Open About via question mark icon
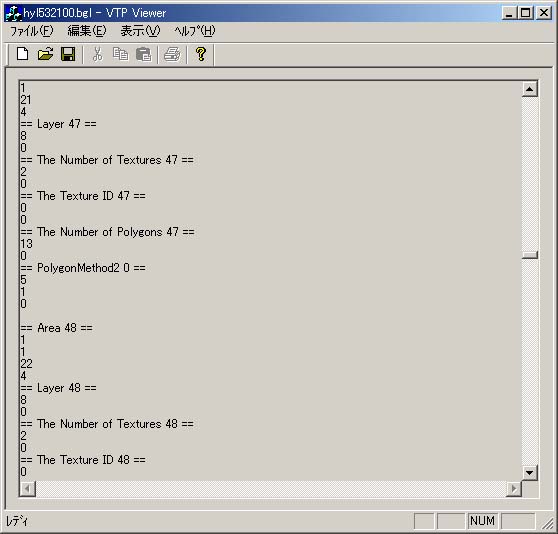Viewport: 558px width, 534px height. pyautogui.click(x=201, y=54)
